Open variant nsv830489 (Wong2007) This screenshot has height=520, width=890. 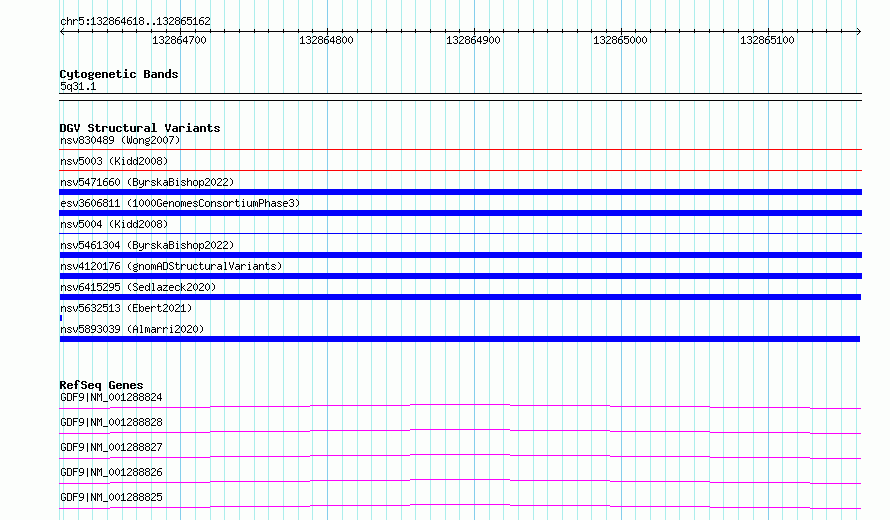pyautogui.click(x=120, y=140)
